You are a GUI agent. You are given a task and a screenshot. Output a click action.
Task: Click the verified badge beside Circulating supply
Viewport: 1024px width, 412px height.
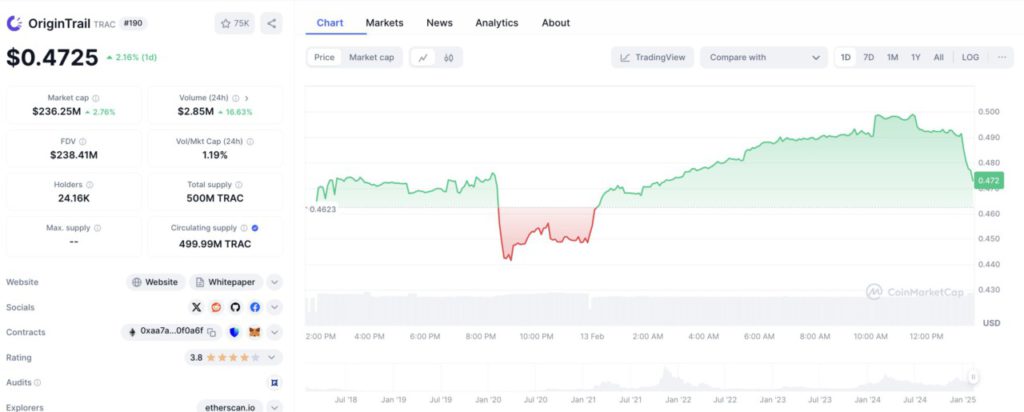[x=255, y=228]
